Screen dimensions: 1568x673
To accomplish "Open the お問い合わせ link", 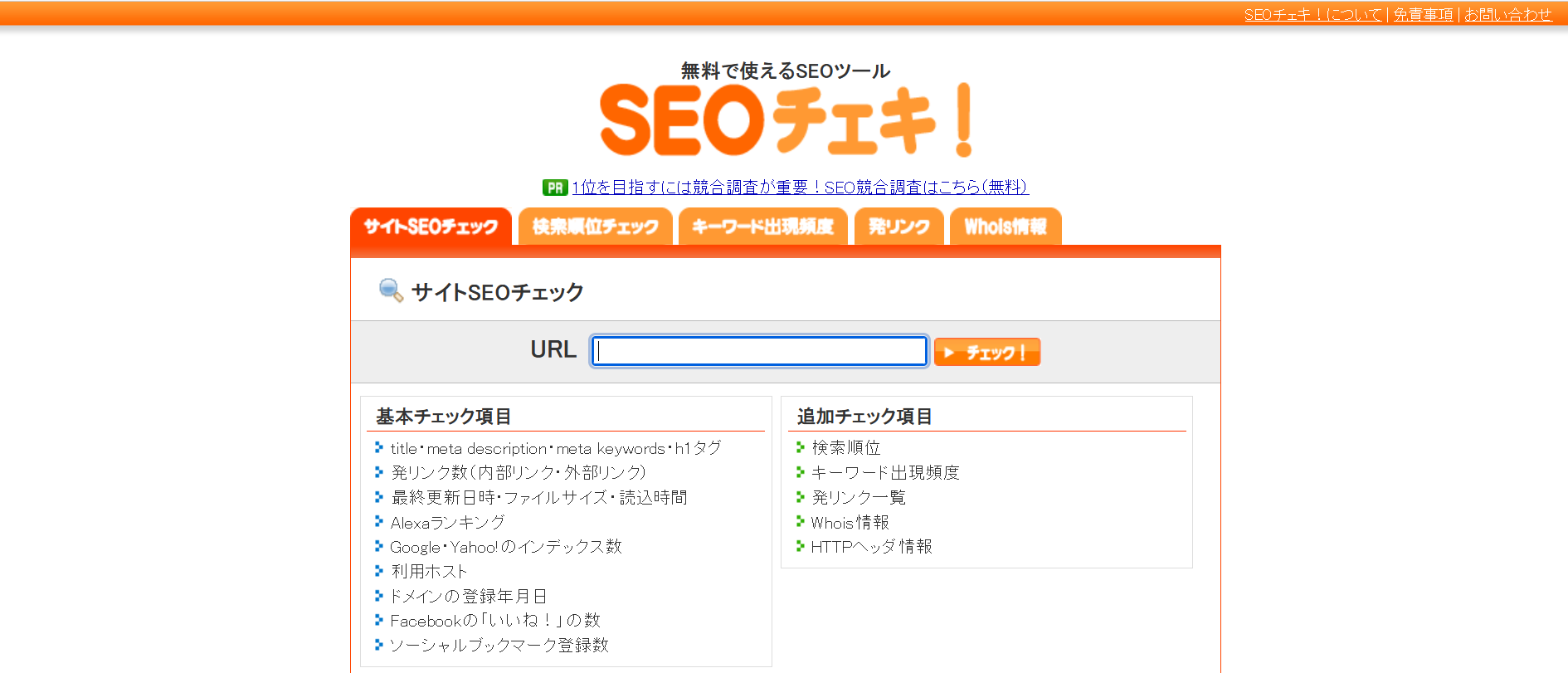I will click(1507, 14).
